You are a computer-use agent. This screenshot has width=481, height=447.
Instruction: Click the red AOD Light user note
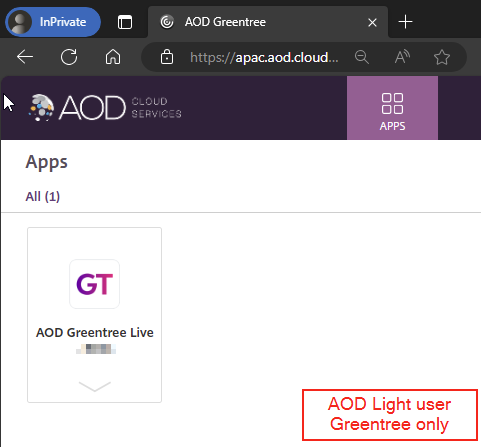coord(390,415)
